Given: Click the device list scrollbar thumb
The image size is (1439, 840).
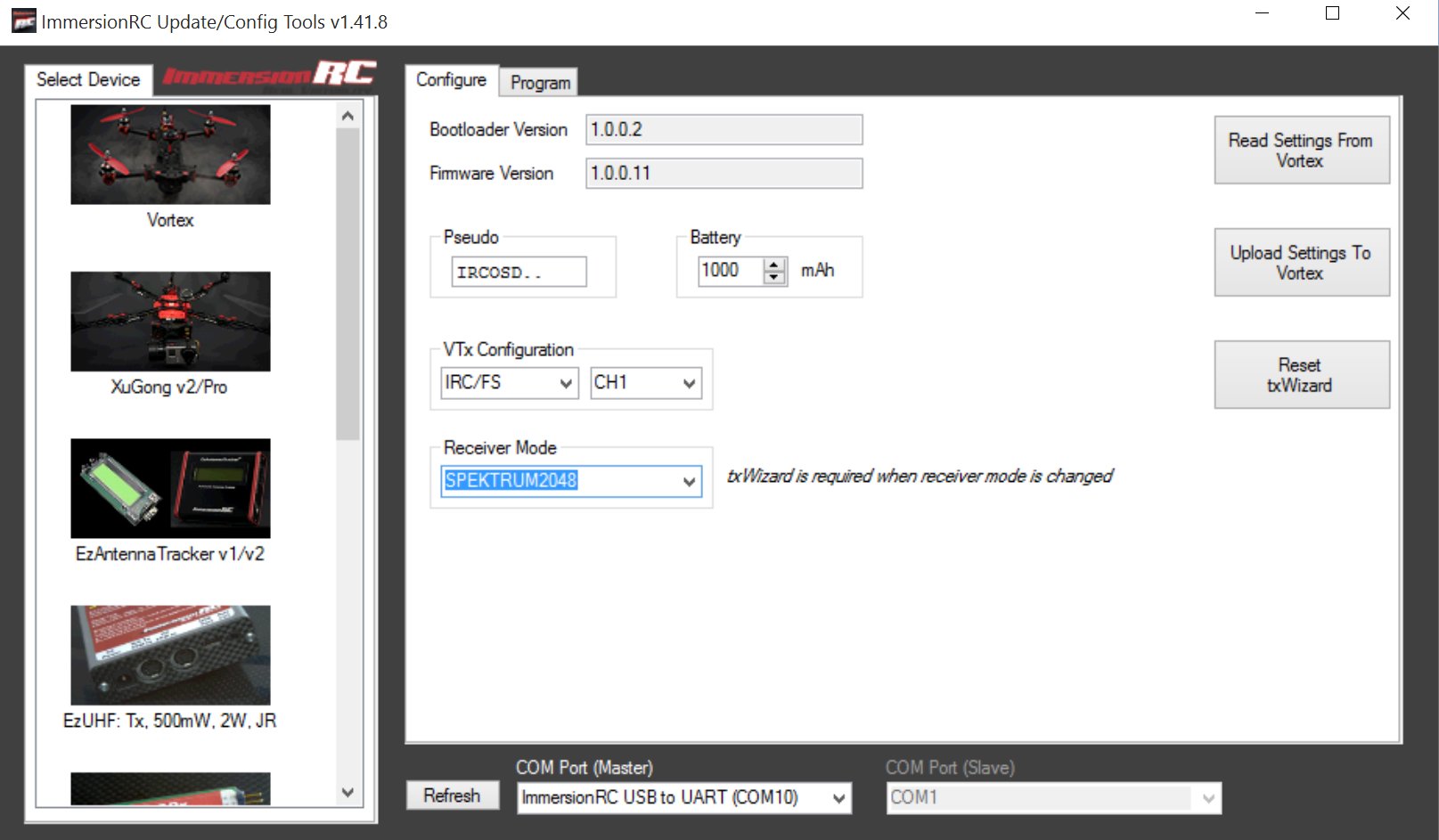Looking at the screenshot, I should point(347,284).
